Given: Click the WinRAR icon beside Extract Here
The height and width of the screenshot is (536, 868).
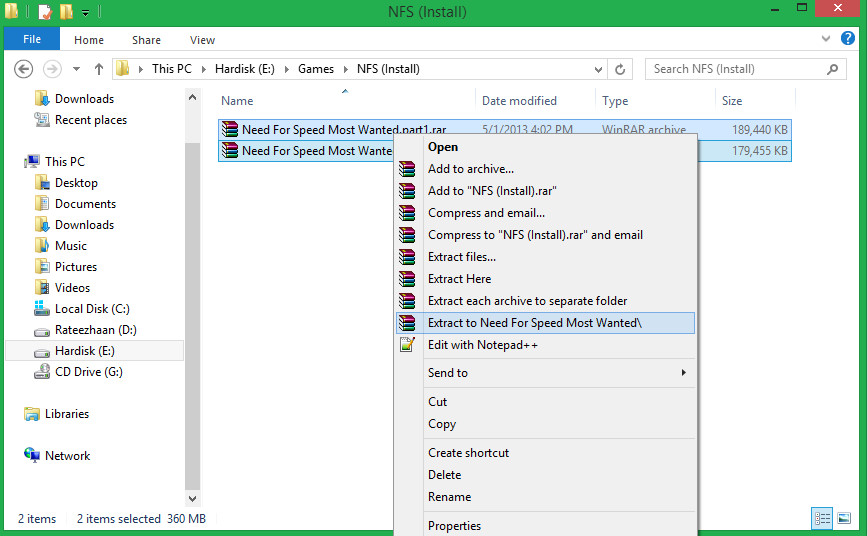Looking at the screenshot, I should tap(407, 279).
